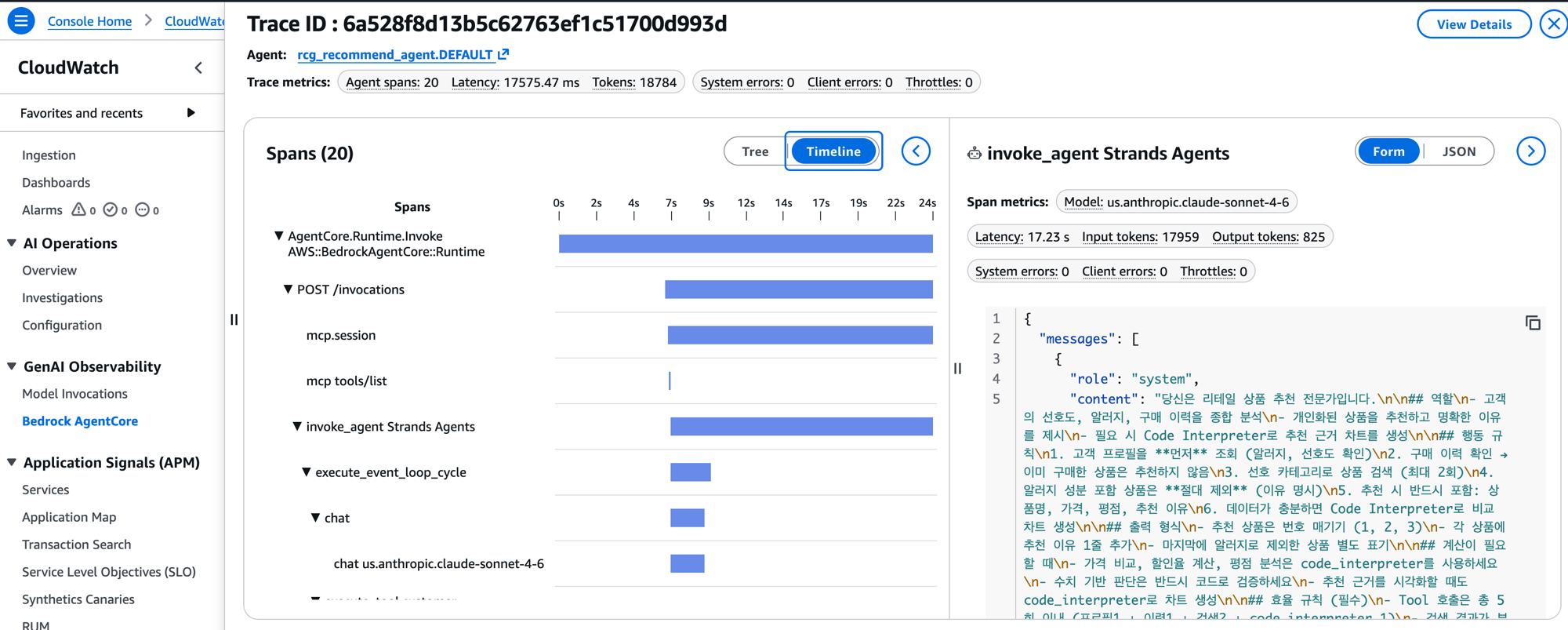Image resolution: width=1568 pixels, height=630 pixels.
Task: Switch spans view to Tree
Action: 755,151
